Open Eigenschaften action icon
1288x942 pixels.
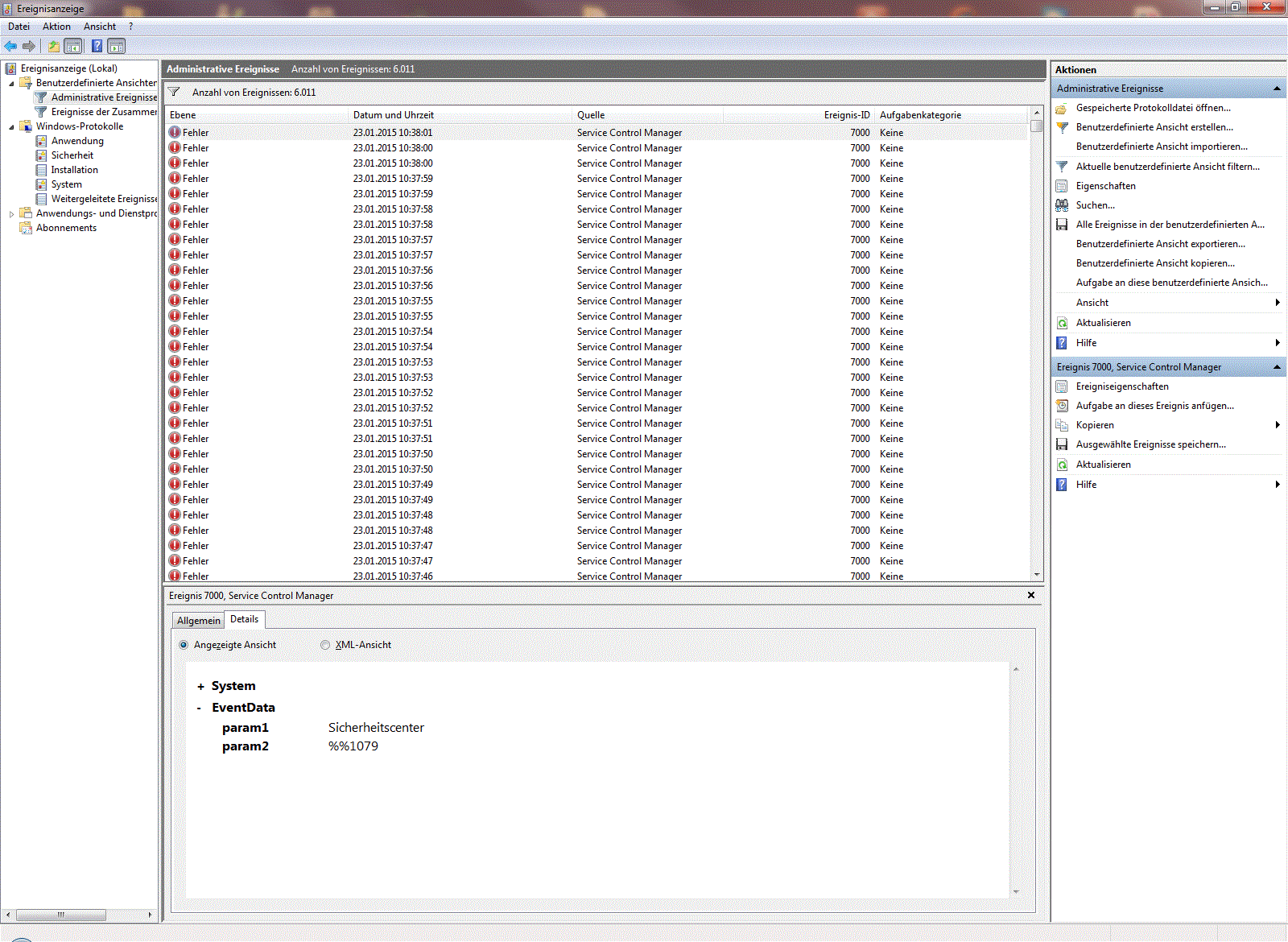1062,186
